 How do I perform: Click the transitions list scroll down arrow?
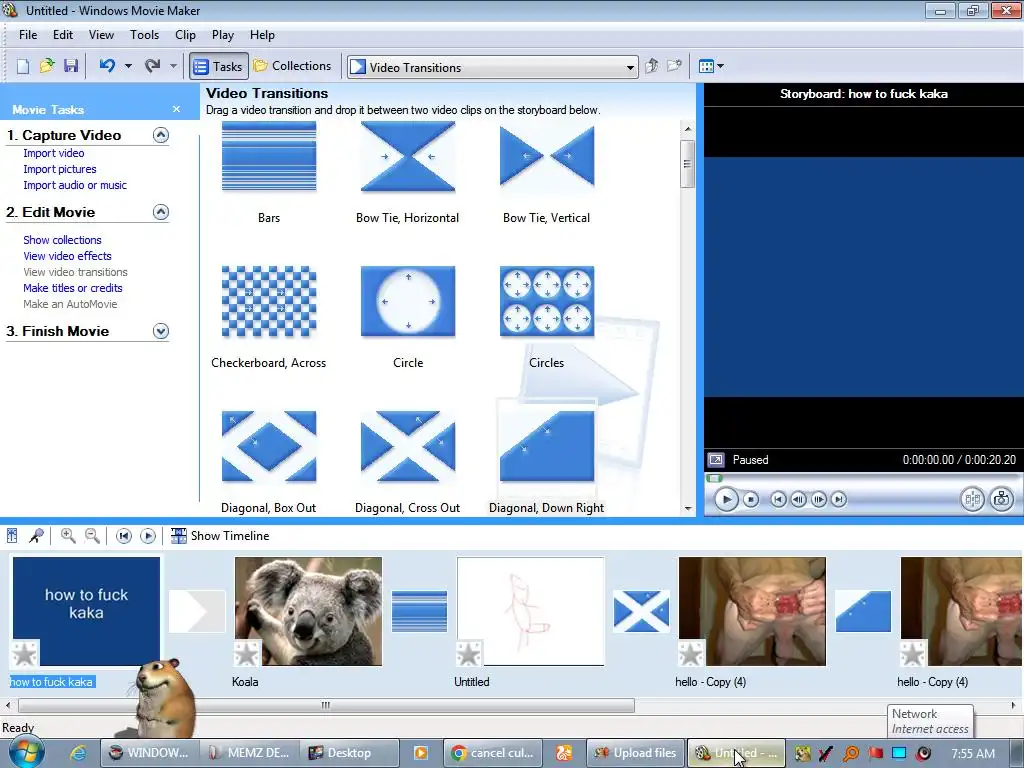[x=688, y=508]
